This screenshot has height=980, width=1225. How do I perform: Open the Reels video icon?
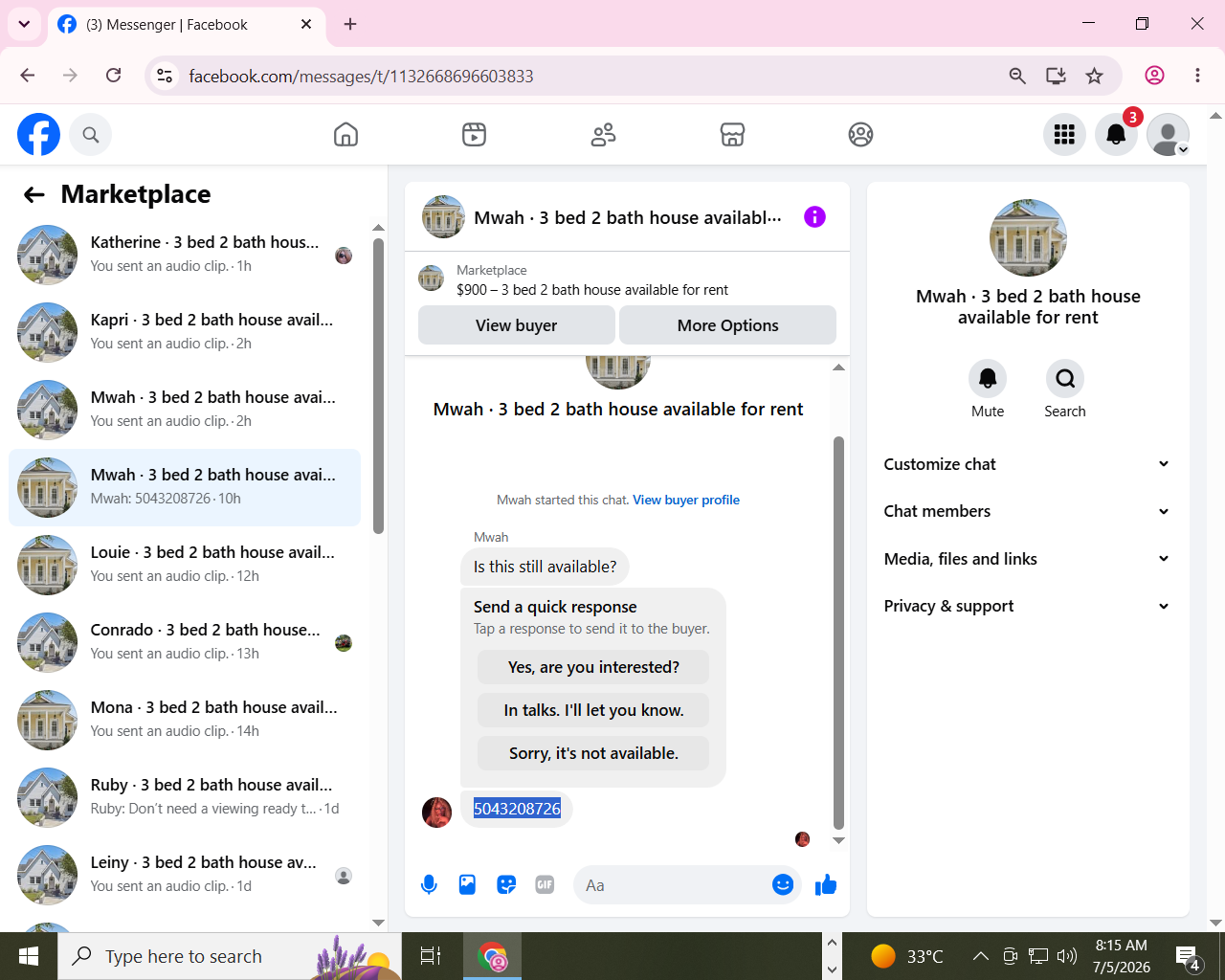(x=474, y=135)
